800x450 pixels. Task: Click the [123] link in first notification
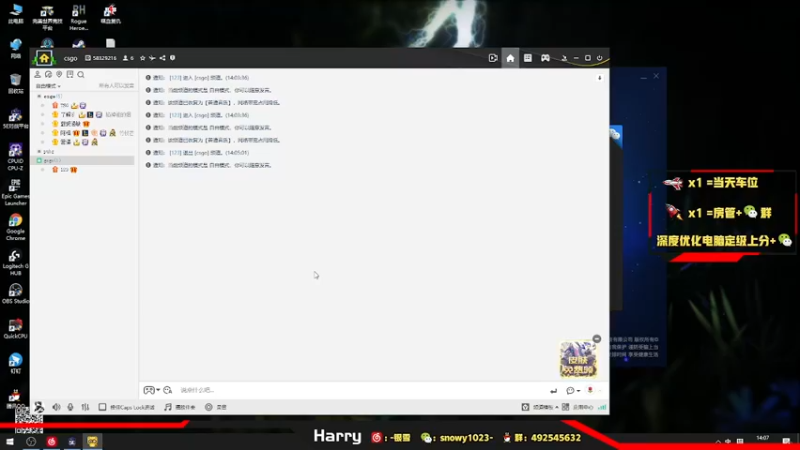175,78
